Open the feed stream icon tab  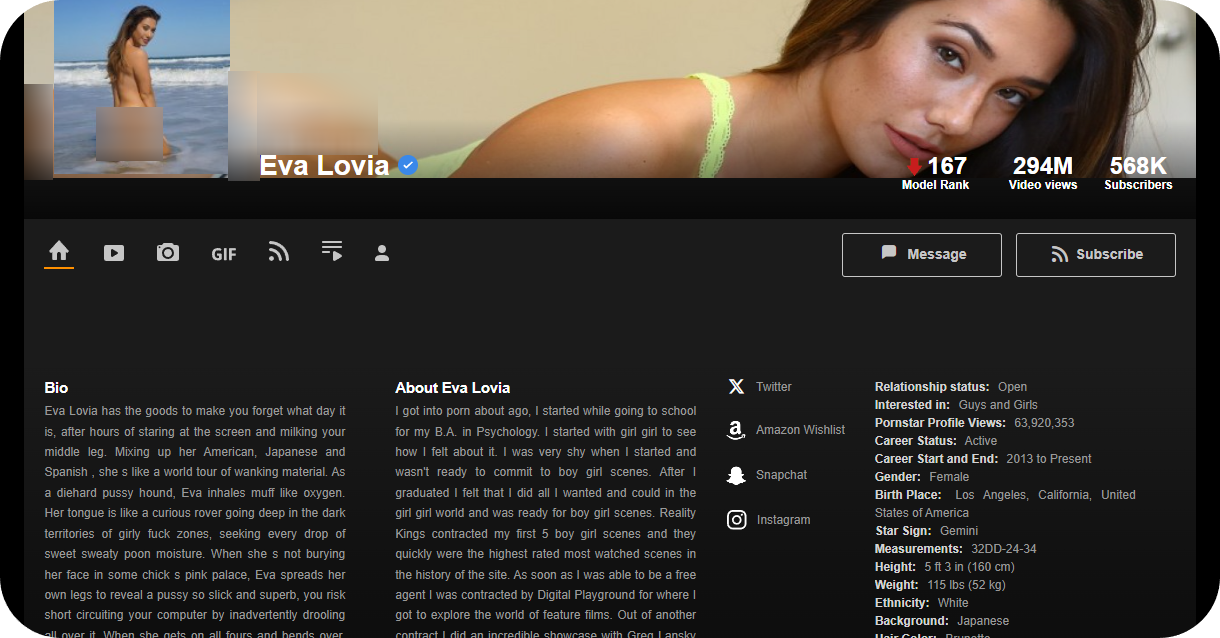tap(279, 253)
